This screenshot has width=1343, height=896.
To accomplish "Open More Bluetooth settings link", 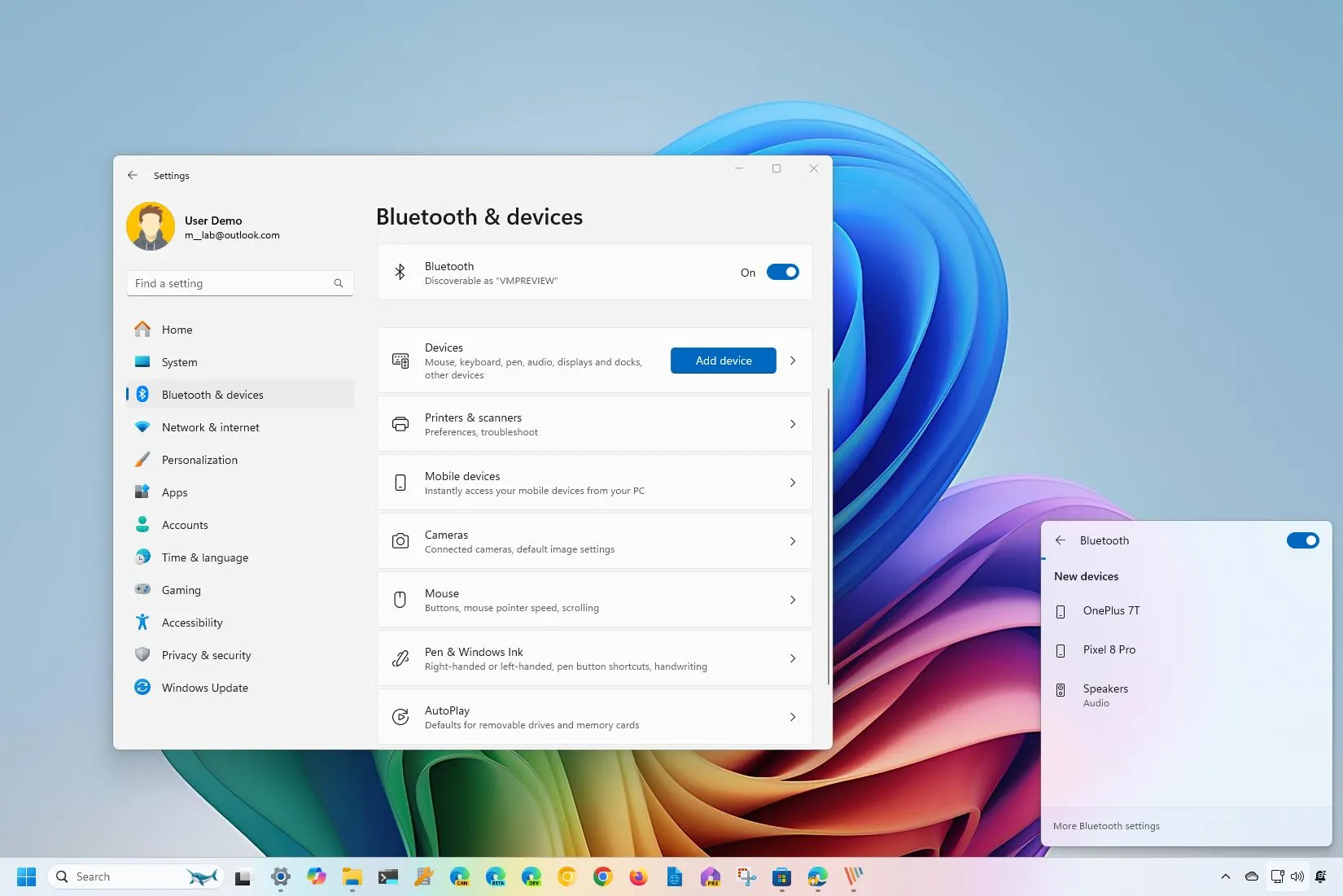I will [x=1106, y=826].
